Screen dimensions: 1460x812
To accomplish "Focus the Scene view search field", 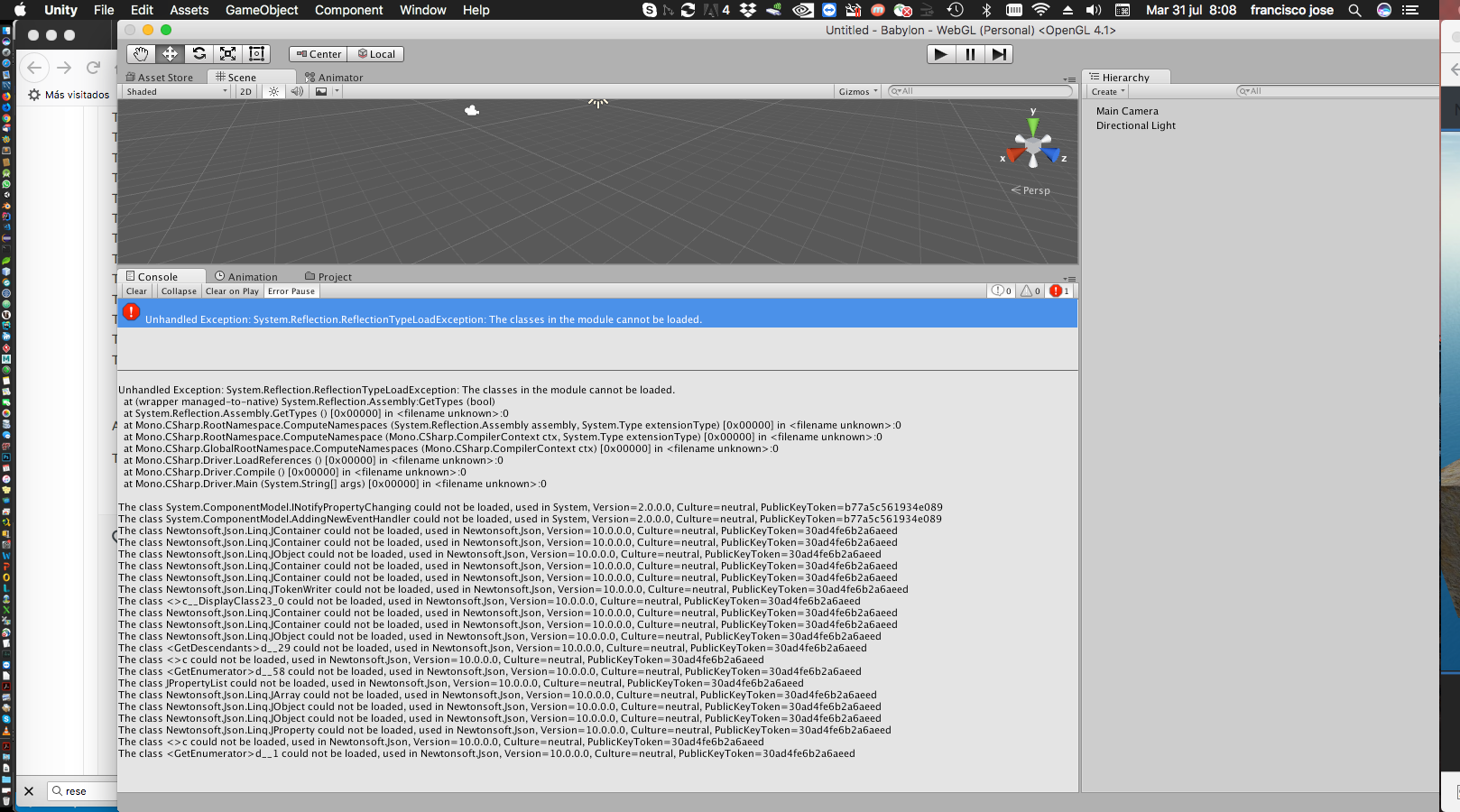I will (980, 91).
